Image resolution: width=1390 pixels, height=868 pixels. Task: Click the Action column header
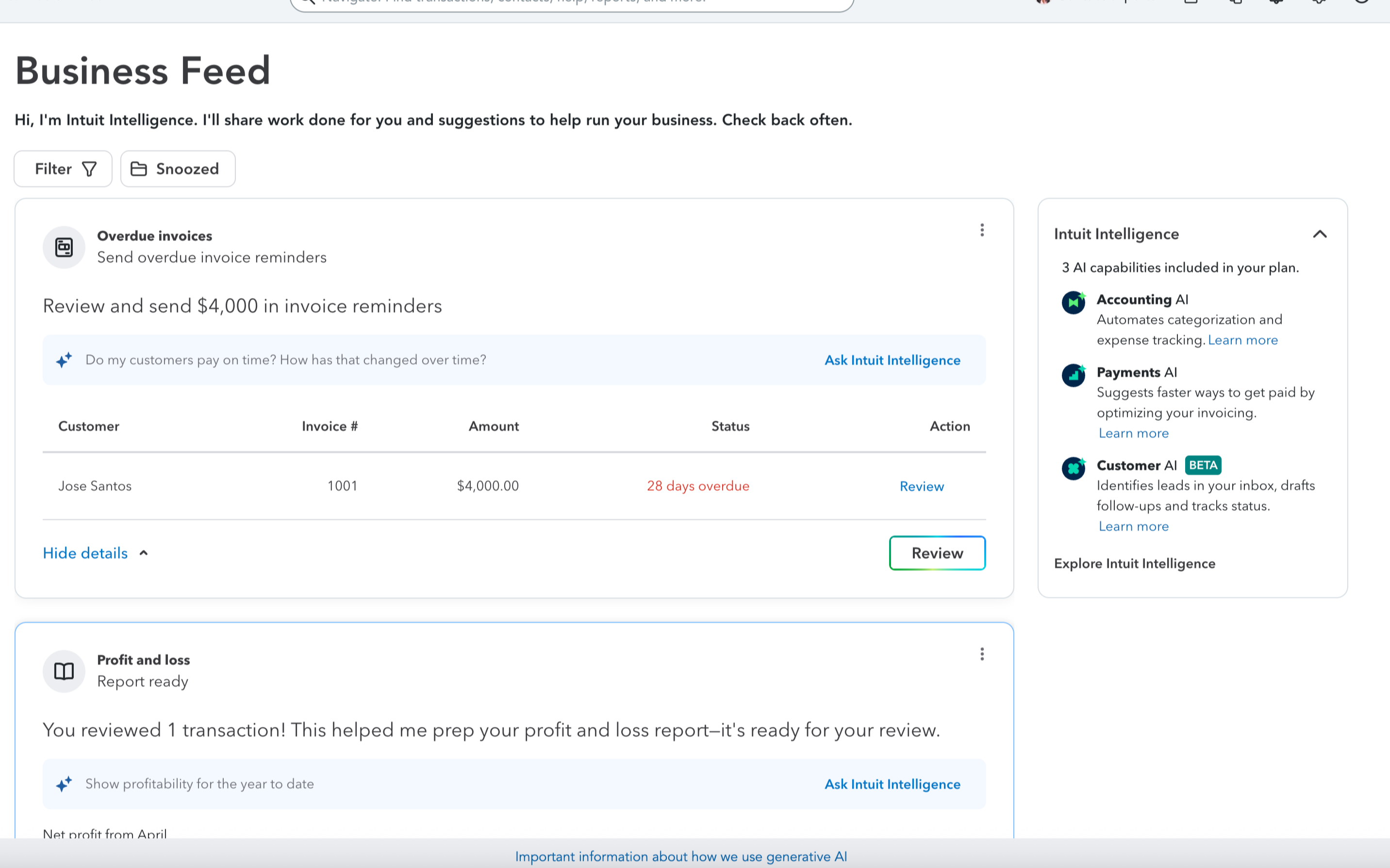tap(950, 426)
